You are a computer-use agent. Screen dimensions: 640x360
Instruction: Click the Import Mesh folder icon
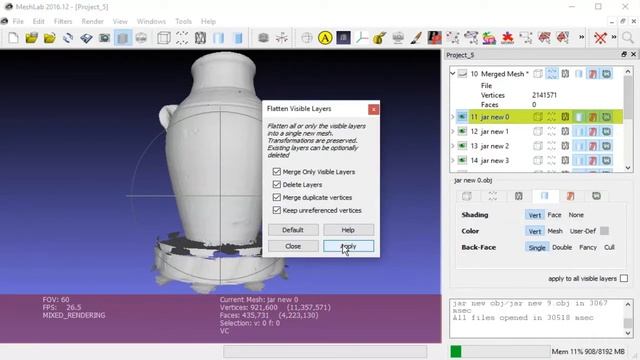(x=50, y=38)
